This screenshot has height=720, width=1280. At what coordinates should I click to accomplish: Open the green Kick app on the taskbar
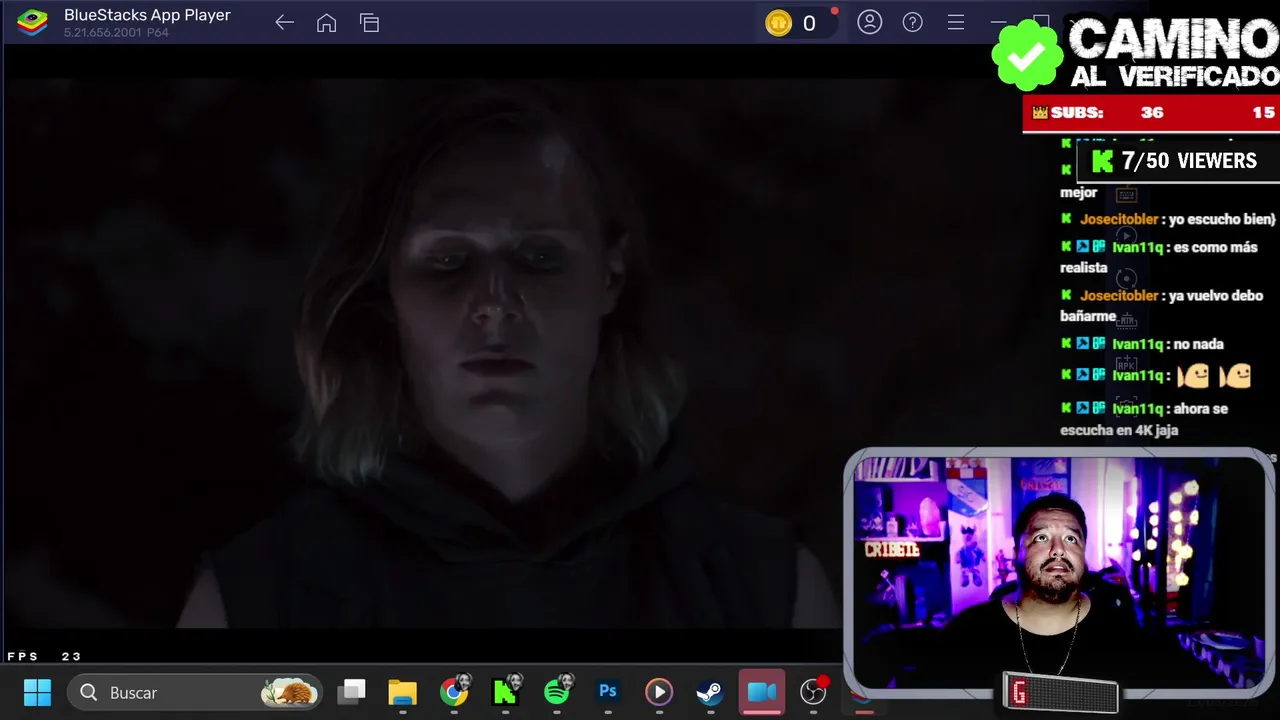click(505, 692)
